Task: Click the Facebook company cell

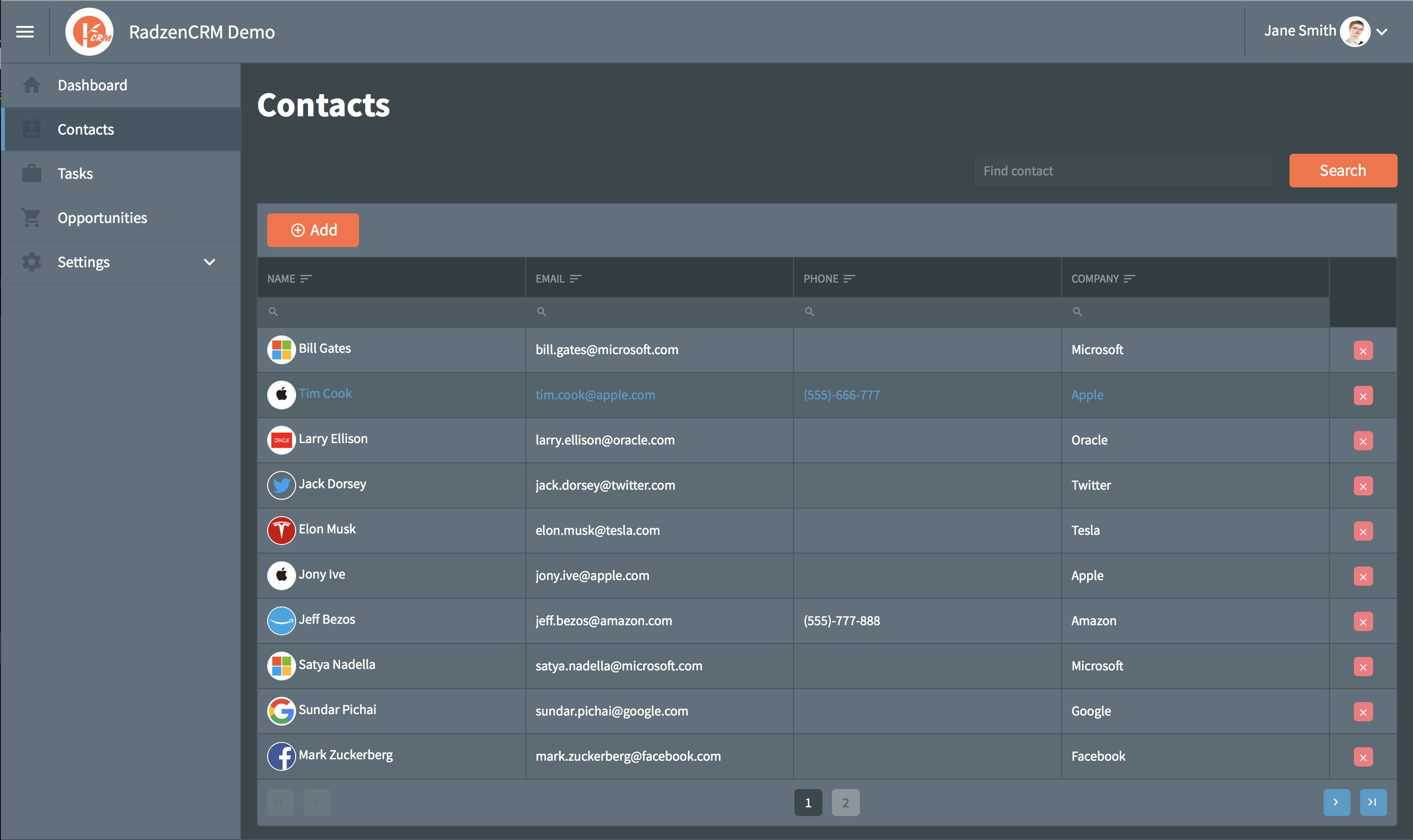Action: (1195, 756)
